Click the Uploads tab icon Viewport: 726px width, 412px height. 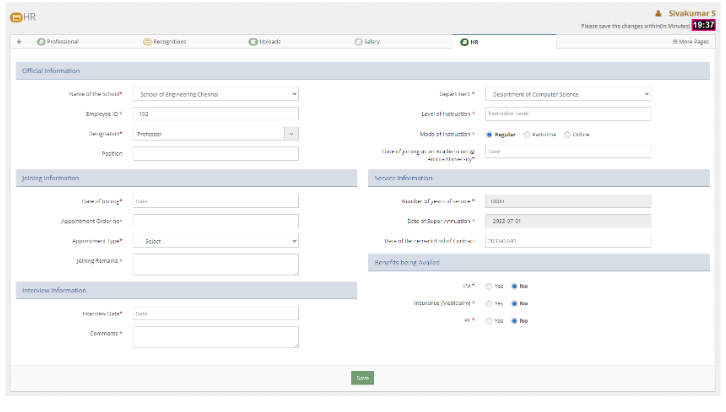253,41
